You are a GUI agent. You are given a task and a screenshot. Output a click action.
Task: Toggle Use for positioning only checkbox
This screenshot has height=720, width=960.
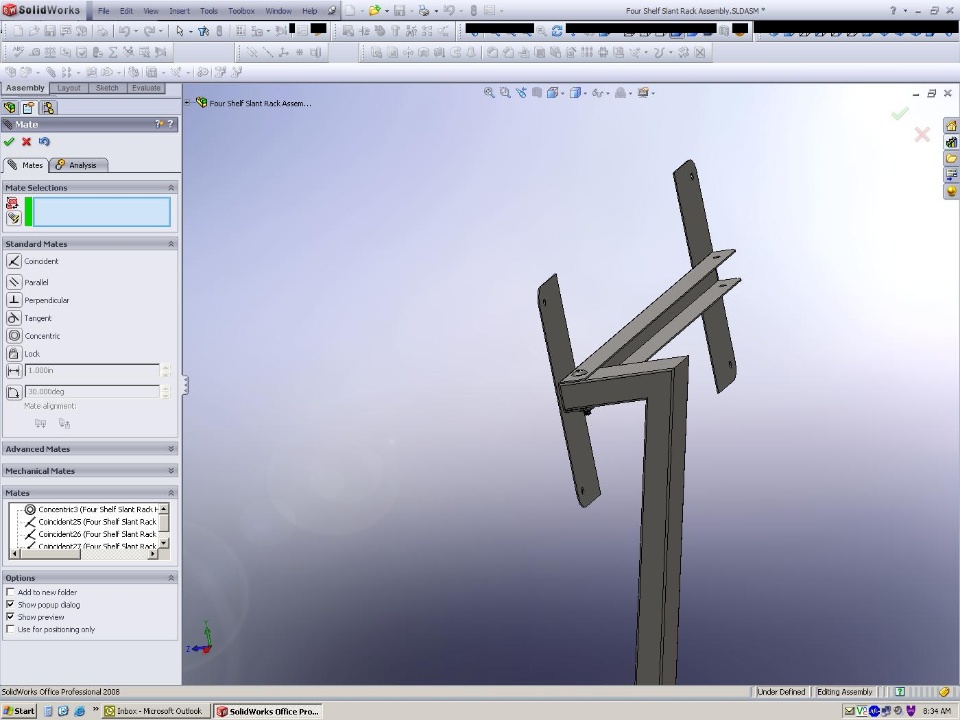point(11,630)
